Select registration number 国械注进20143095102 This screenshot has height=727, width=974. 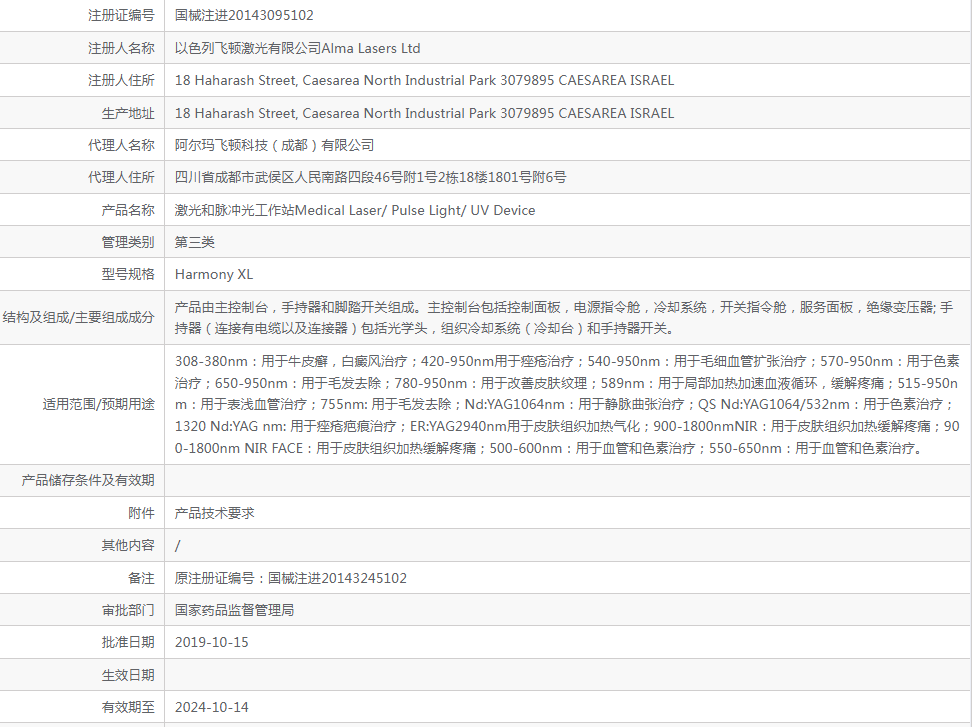244,16
